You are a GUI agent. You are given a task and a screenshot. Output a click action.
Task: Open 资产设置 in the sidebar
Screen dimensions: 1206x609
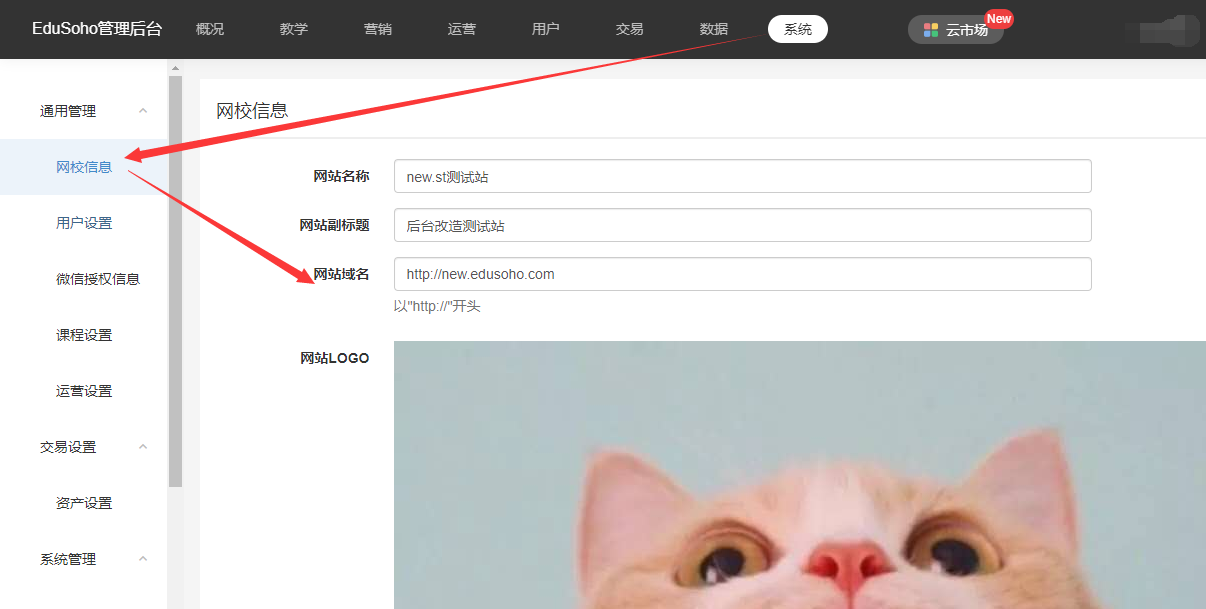(x=84, y=503)
